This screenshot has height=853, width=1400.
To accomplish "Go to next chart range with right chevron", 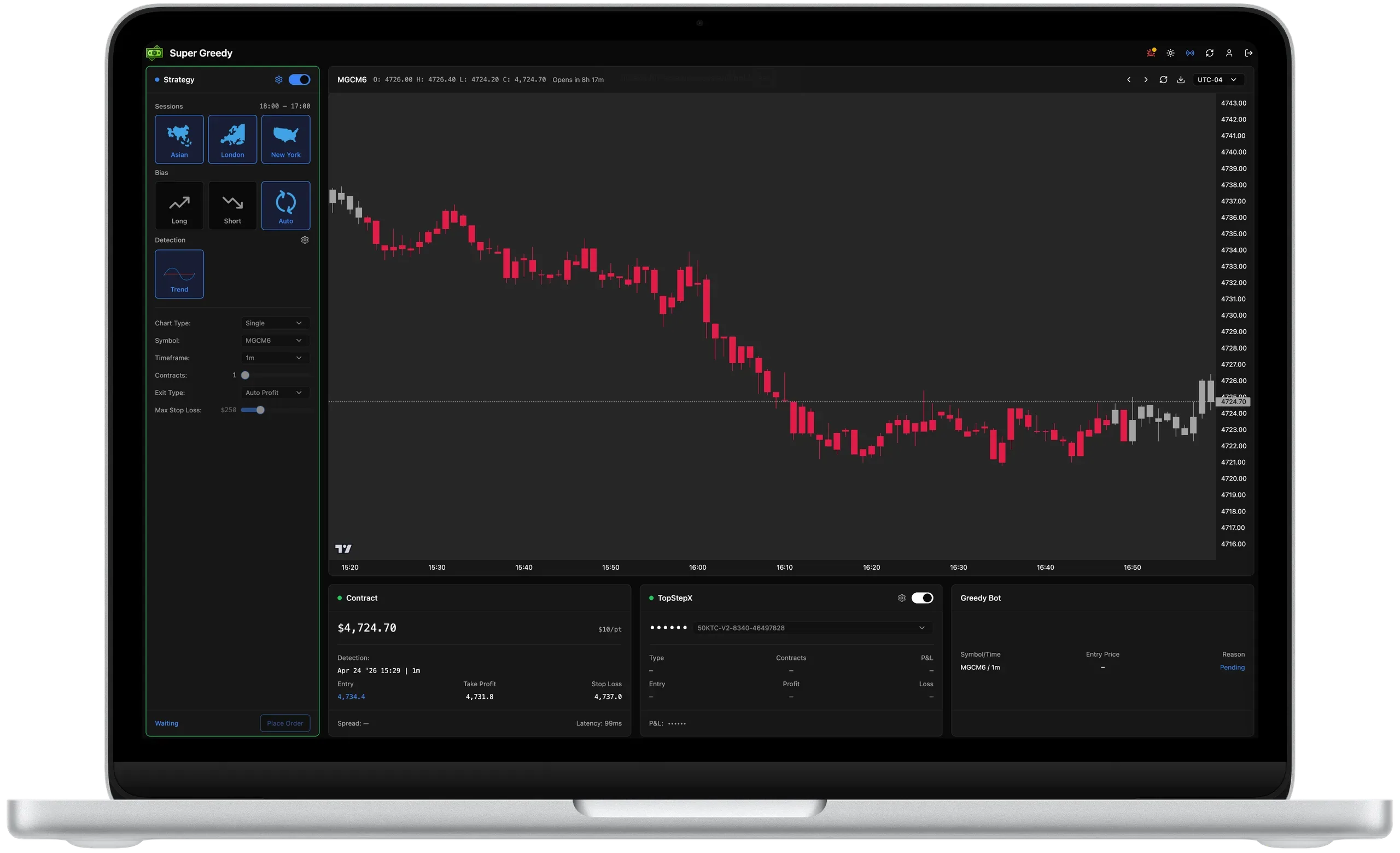I will [1146, 79].
